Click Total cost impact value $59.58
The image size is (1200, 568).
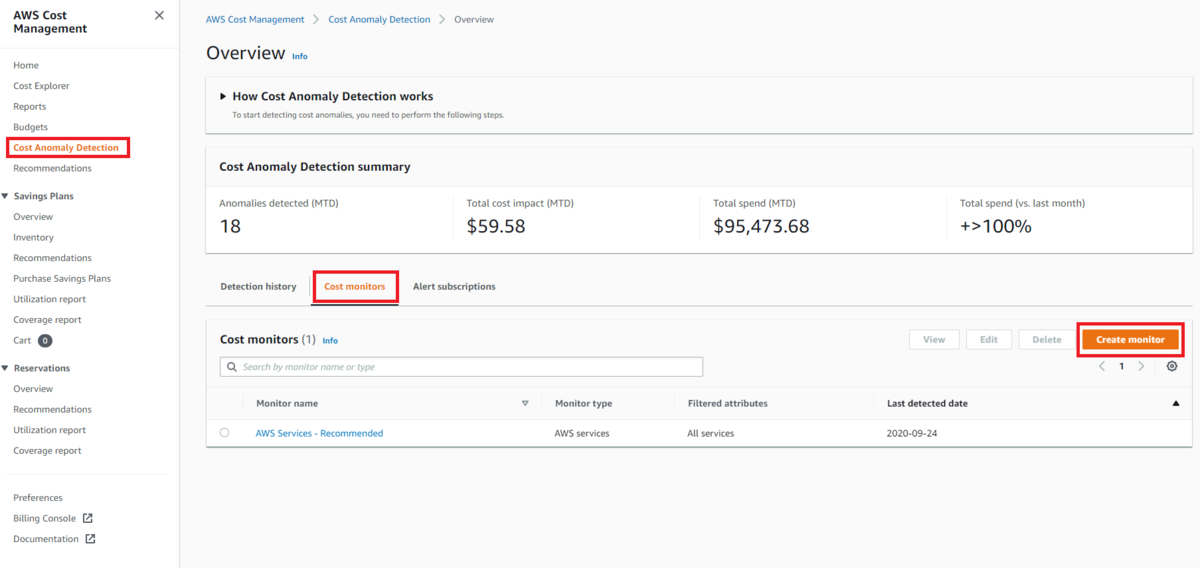click(x=496, y=226)
